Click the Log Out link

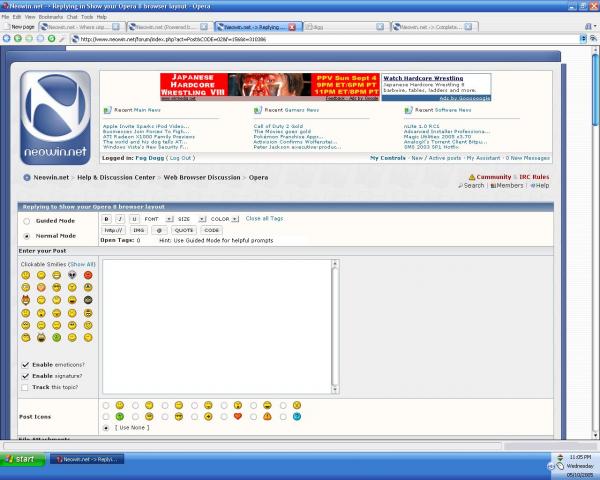[x=180, y=158]
